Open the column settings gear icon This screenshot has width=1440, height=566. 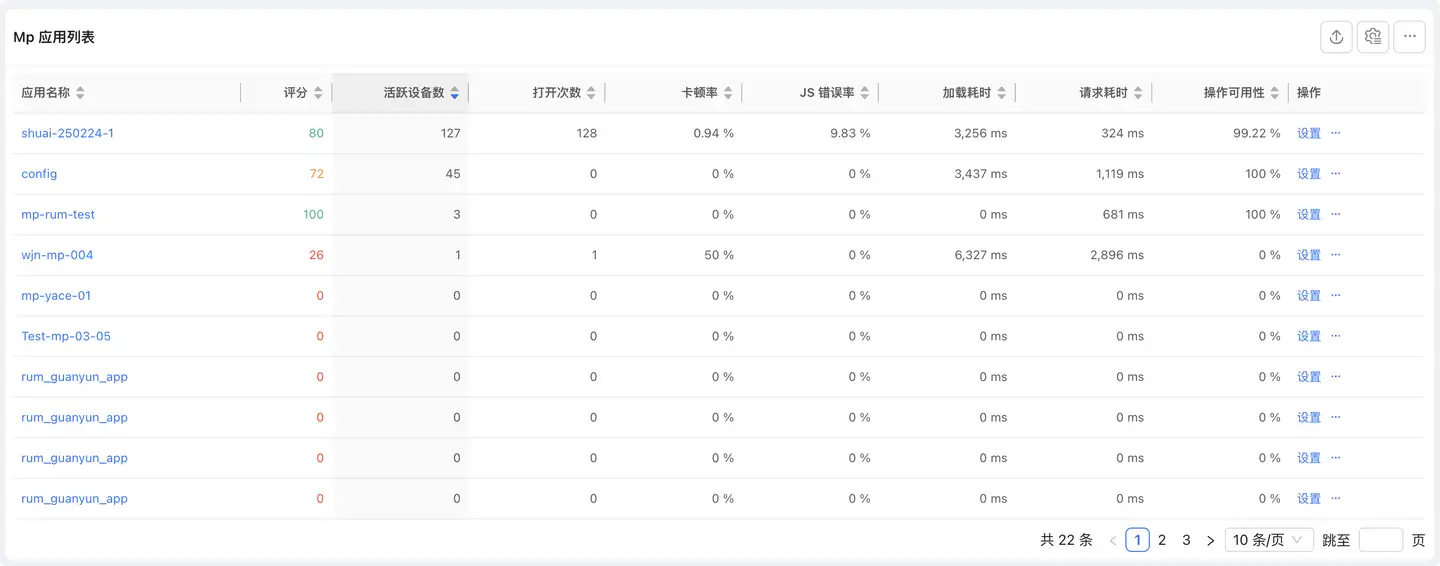coord(1373,37)
